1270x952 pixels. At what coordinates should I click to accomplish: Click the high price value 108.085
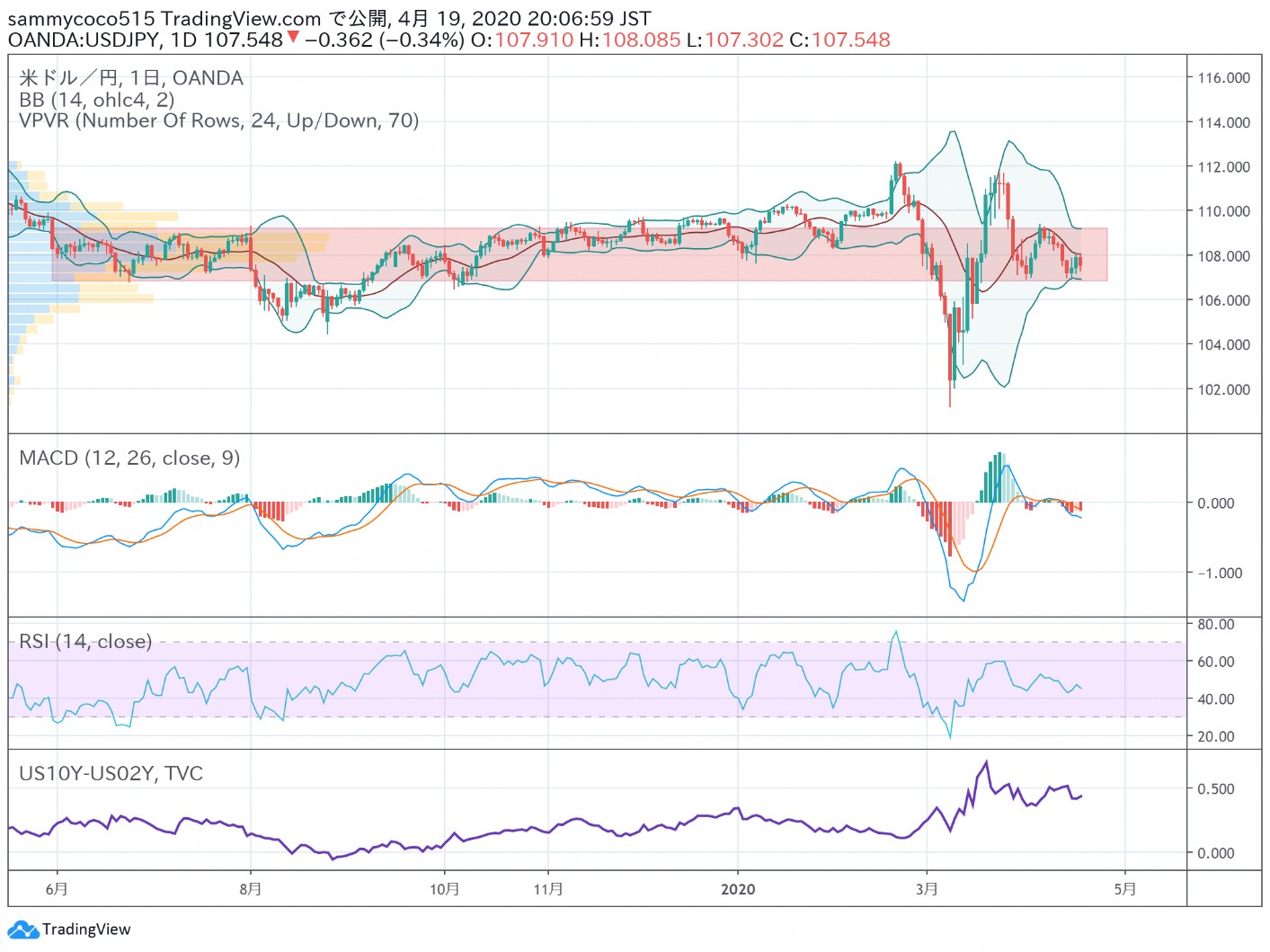(641, 40)
